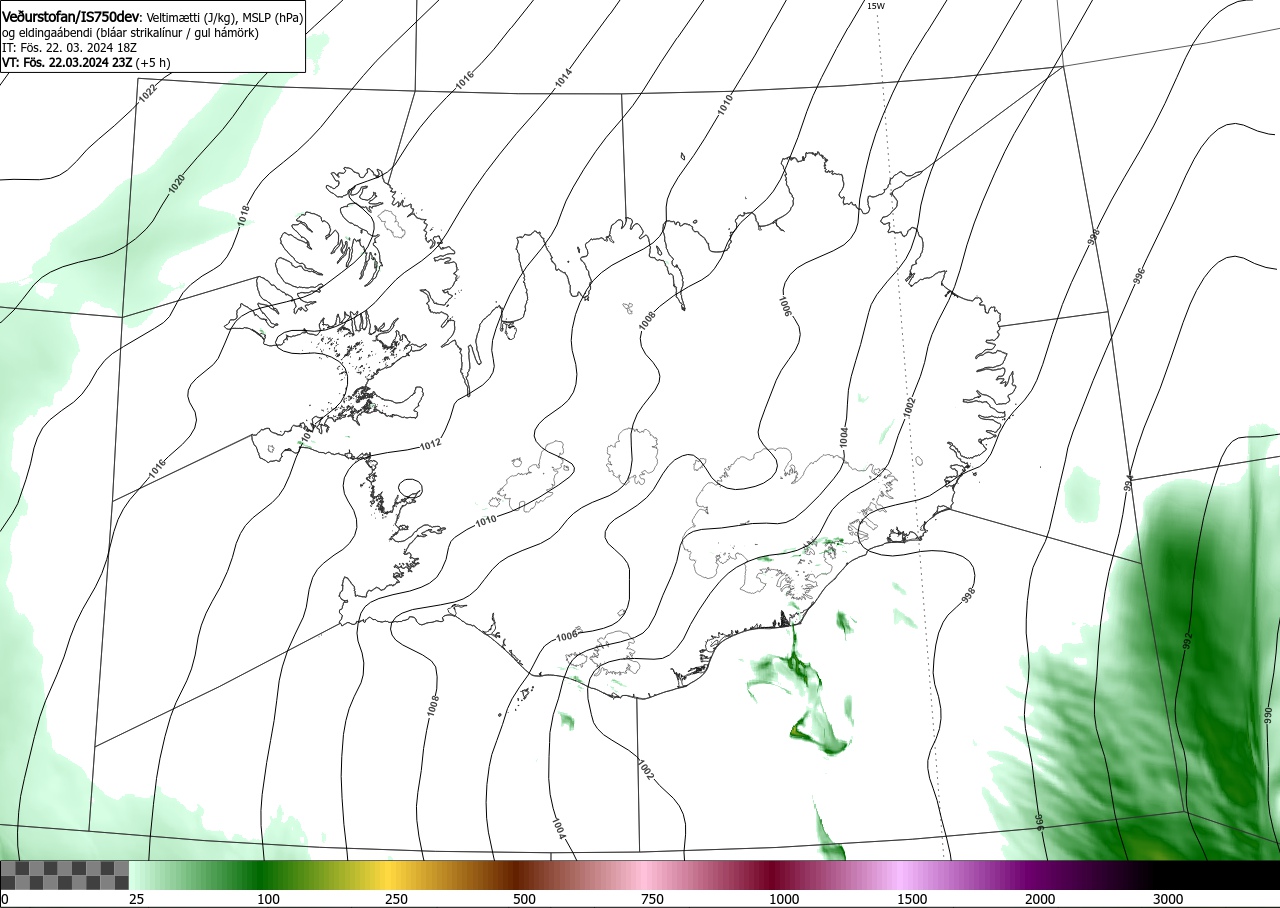Image resolution: width=1280 pixels, height=908 pixels.
Task: Select the 100 value on the color scale
Action: 268,899
